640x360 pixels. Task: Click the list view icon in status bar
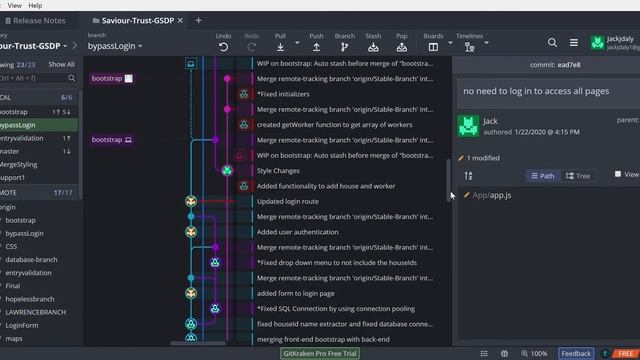484,353
